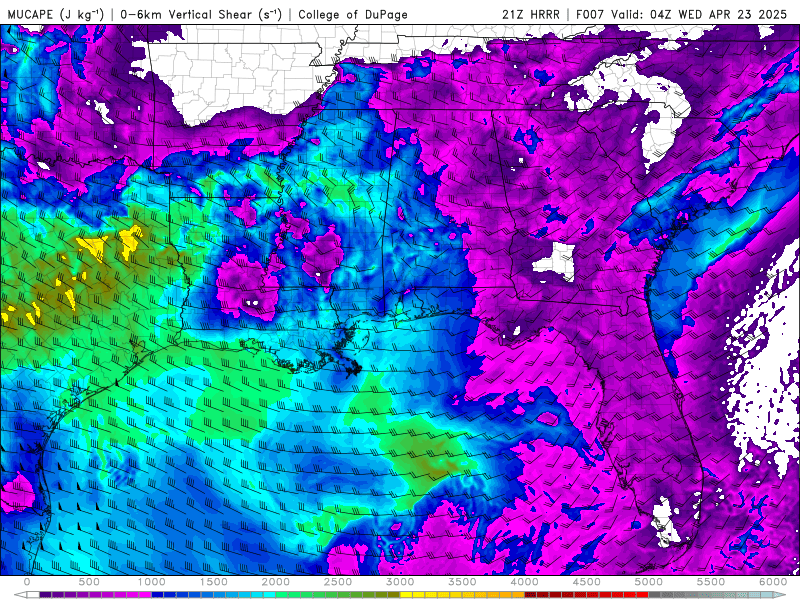Click the 4500 tick label on colorbar
This screenshot has height=600, width=800.
(x=587, y=582)
